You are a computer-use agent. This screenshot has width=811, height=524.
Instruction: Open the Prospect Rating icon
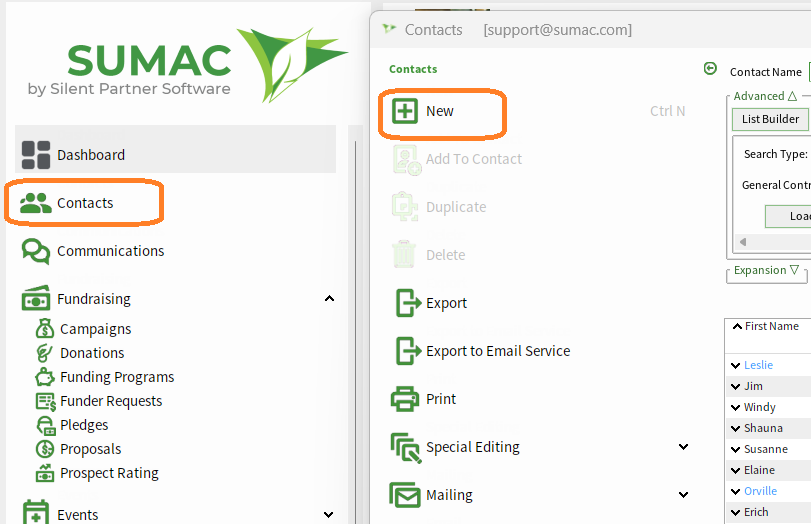point(45,473)
